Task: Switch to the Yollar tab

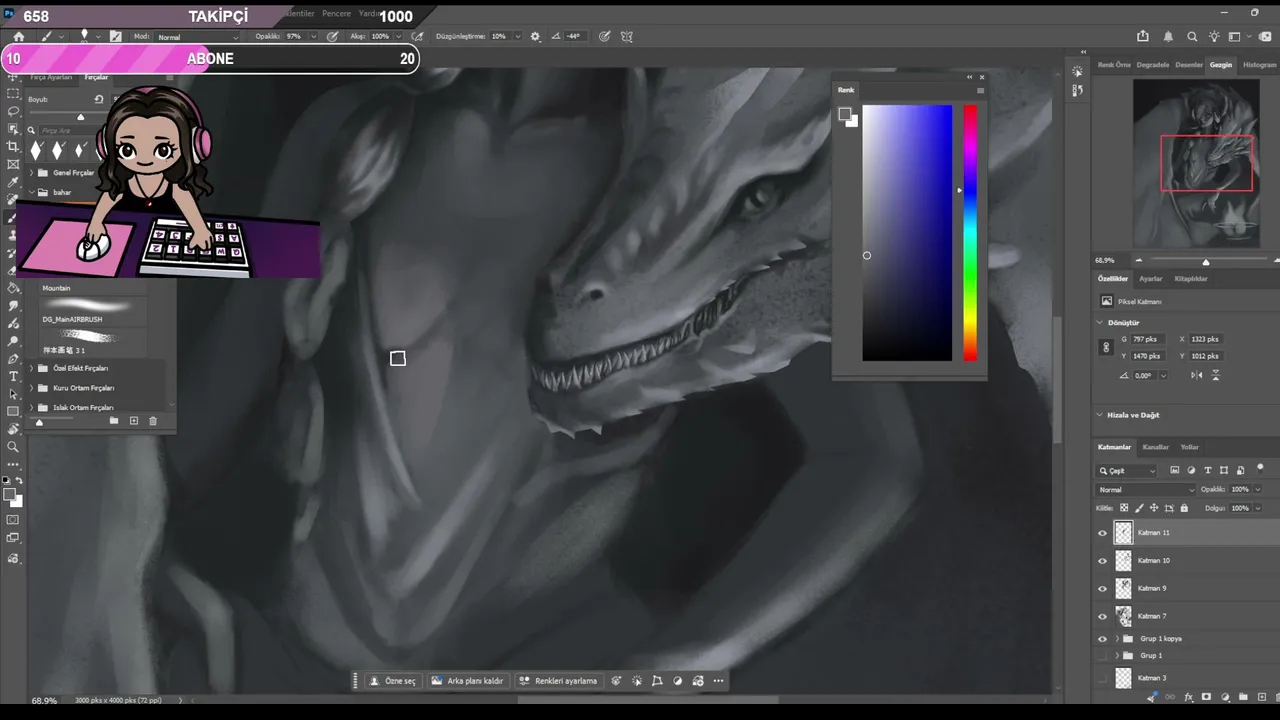Action: pyautogui.click(x=1189, y=447)
